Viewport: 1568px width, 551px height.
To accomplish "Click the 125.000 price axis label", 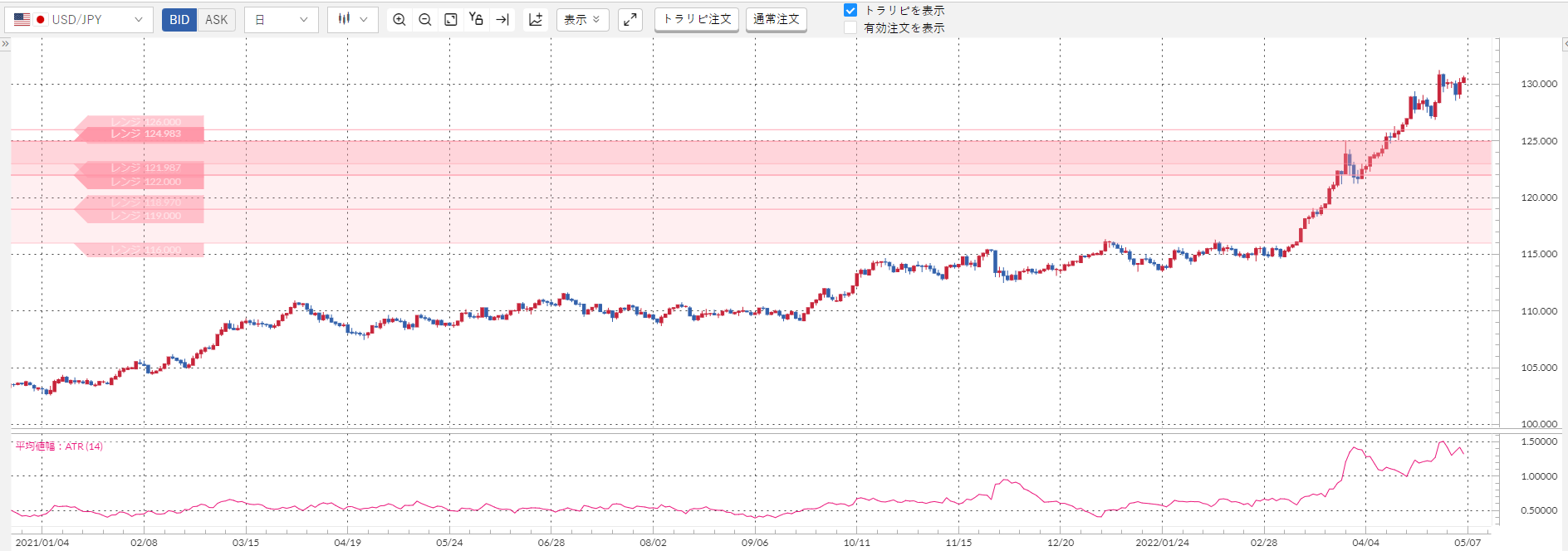I will tap(1539, 141).
